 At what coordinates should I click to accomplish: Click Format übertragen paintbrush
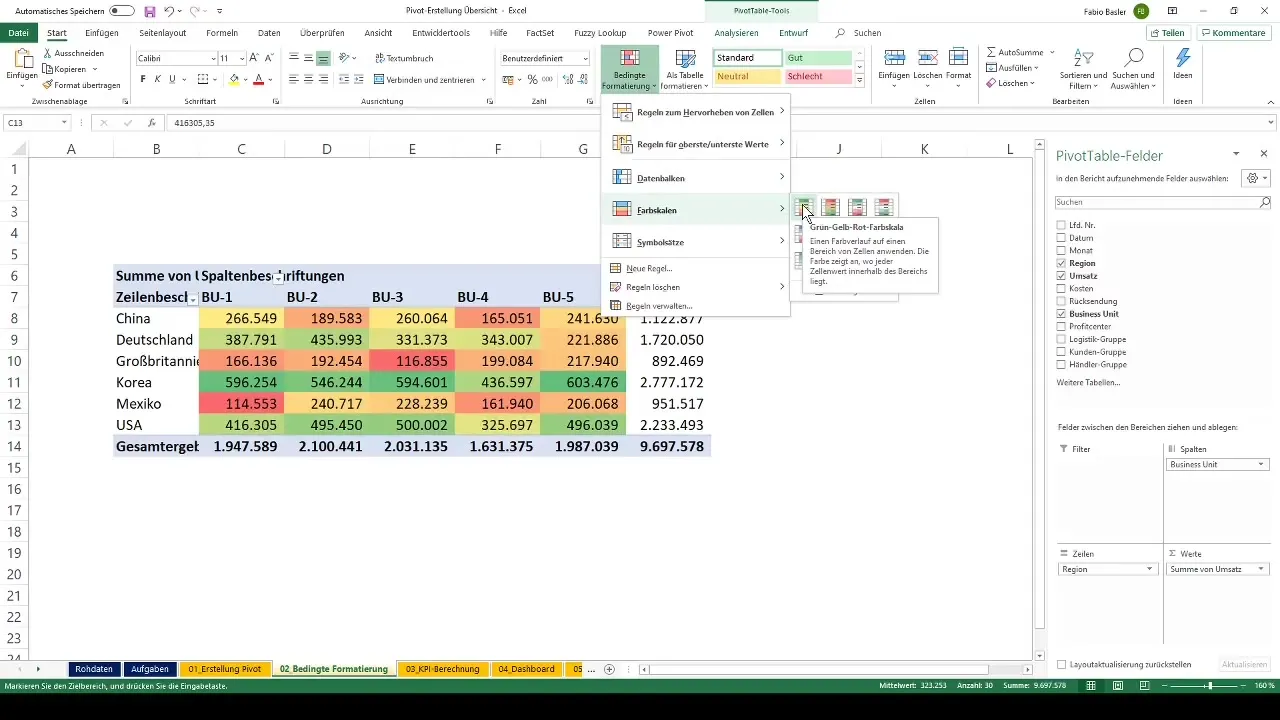(x=48, y=85)
